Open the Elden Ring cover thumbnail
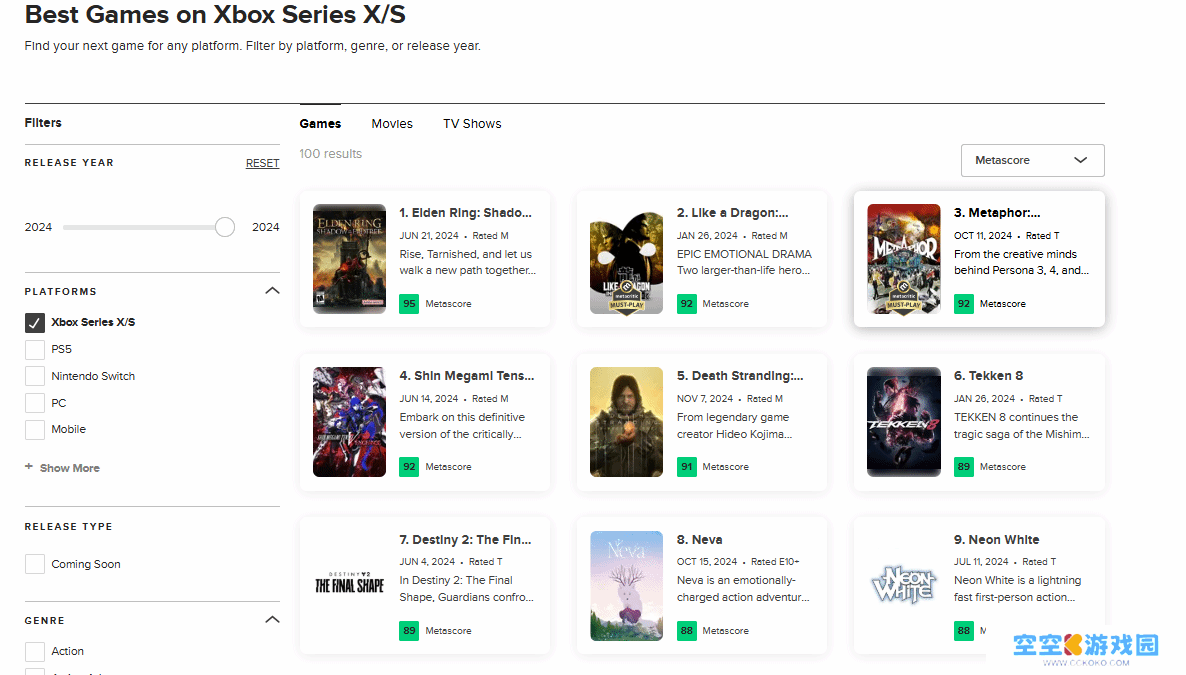This screenshot has width=1186, height=675. pos(349,259)
